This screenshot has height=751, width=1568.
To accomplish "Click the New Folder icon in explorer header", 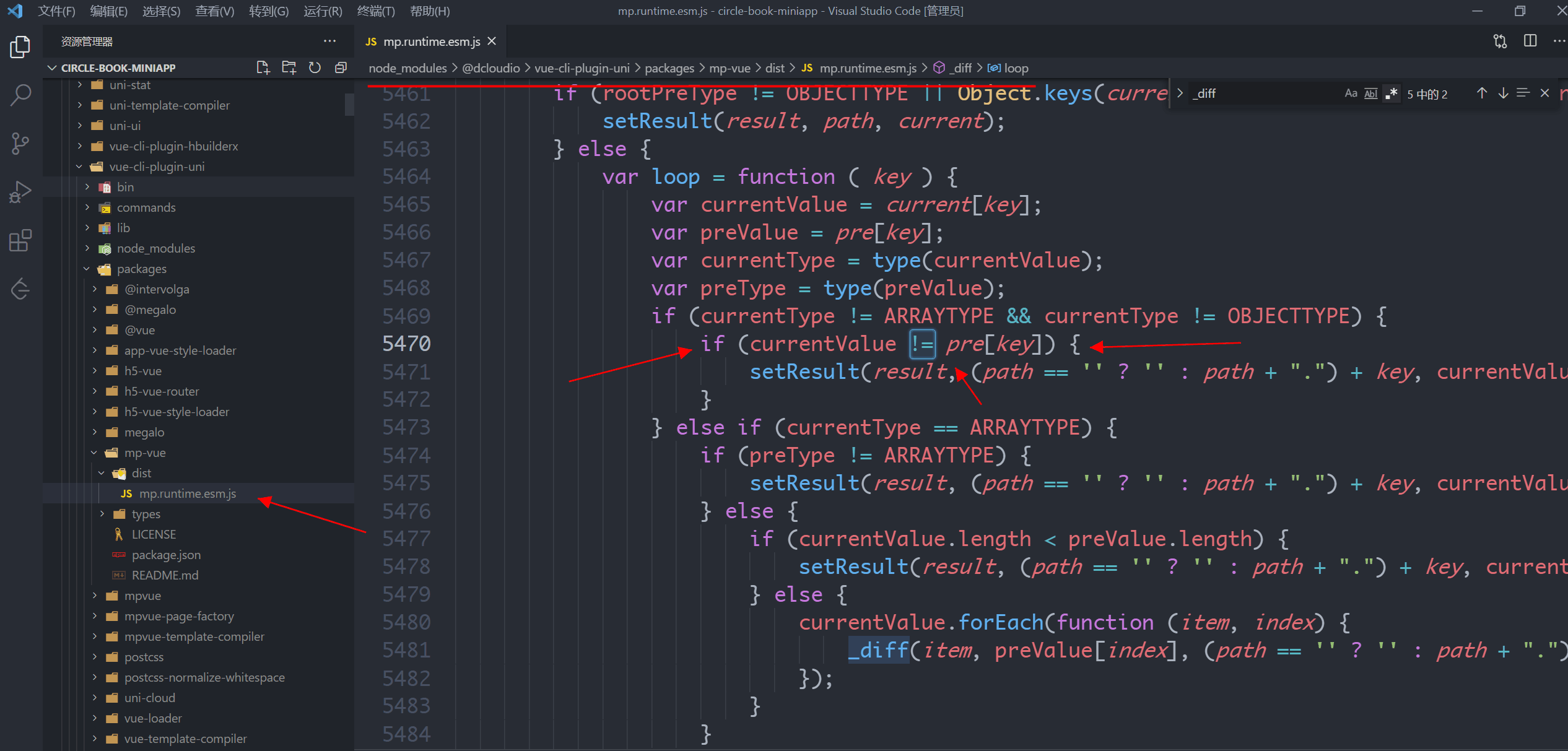I will click(289, 67).
